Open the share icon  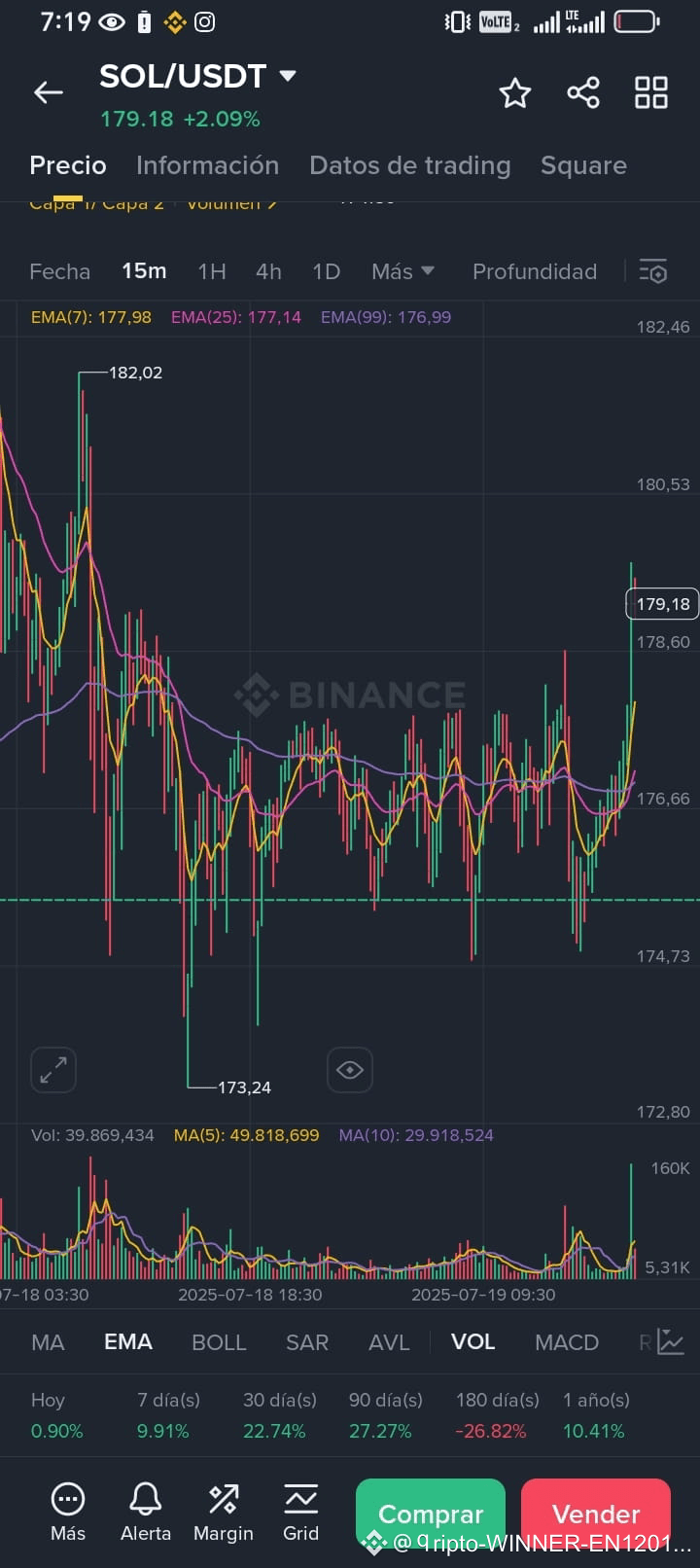583,93
